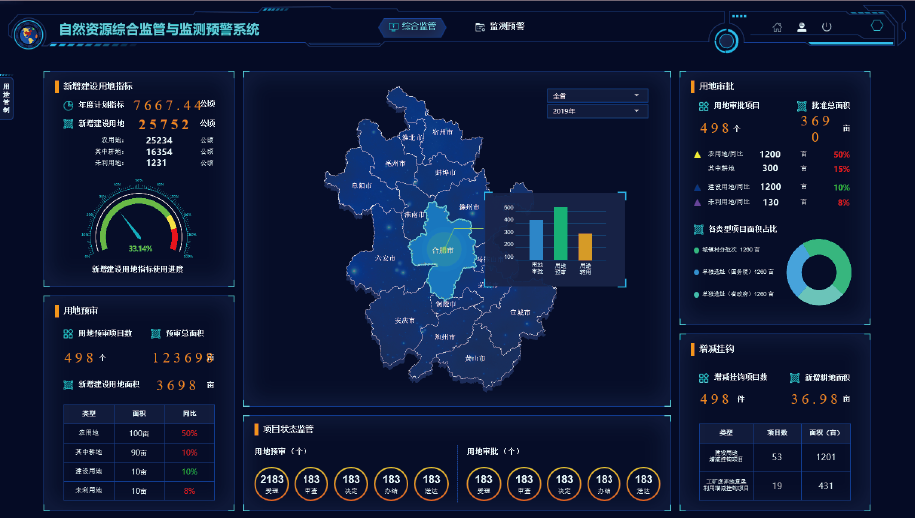Expand the 2019年 year dropdown

point(596,111)
